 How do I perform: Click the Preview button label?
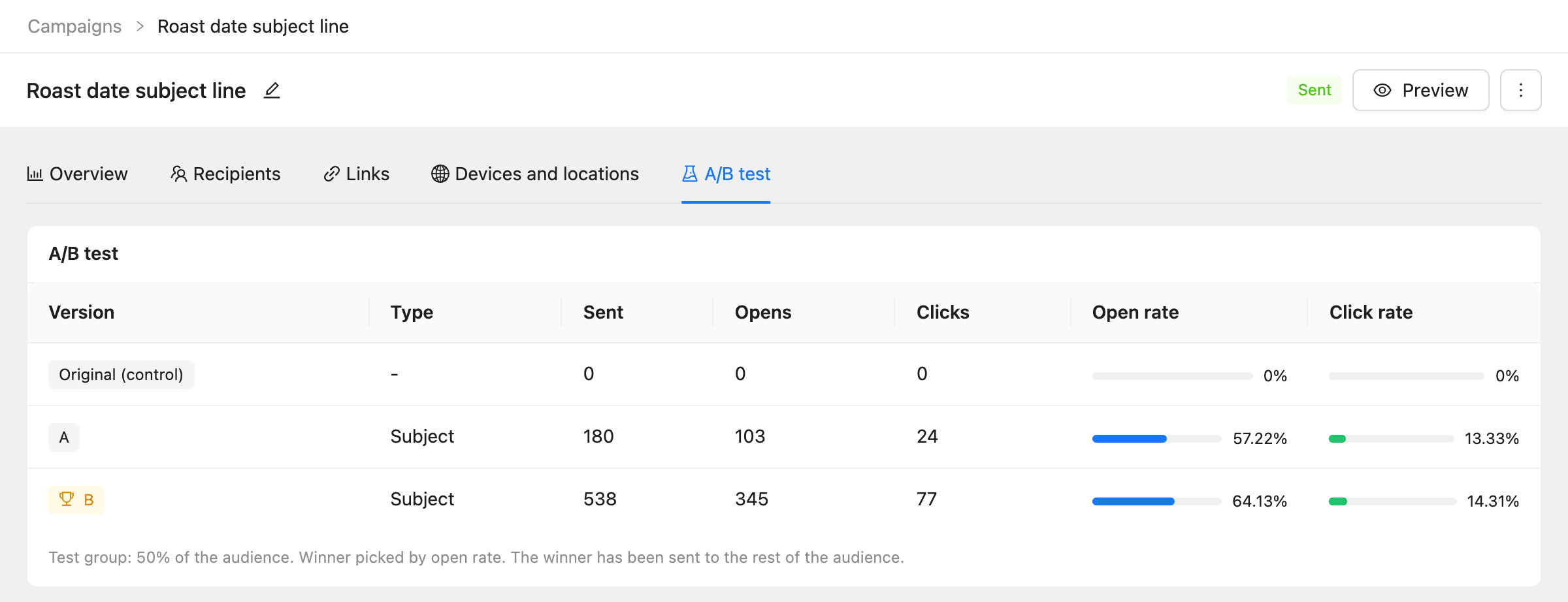coord(1435,90)
